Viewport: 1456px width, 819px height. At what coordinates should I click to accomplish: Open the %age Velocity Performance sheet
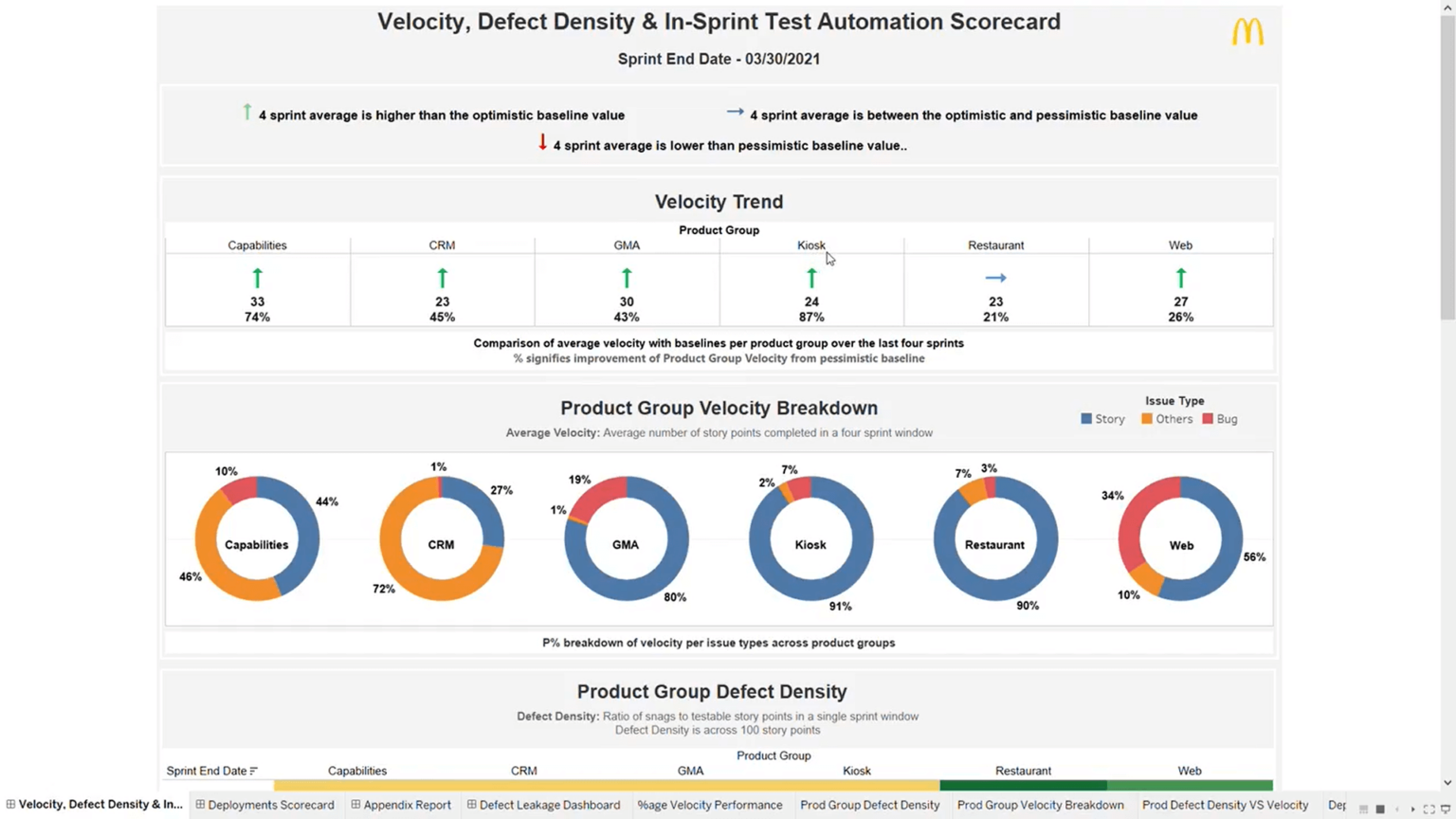710,805
